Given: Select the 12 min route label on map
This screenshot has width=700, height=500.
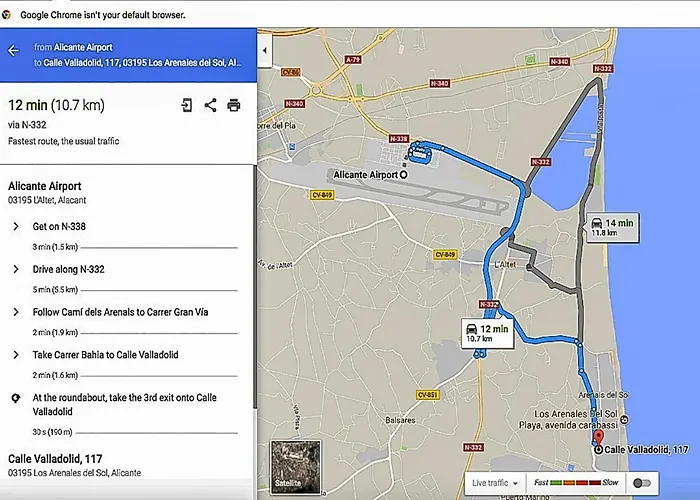Looking at the screenshot, I should click(487, 333).
